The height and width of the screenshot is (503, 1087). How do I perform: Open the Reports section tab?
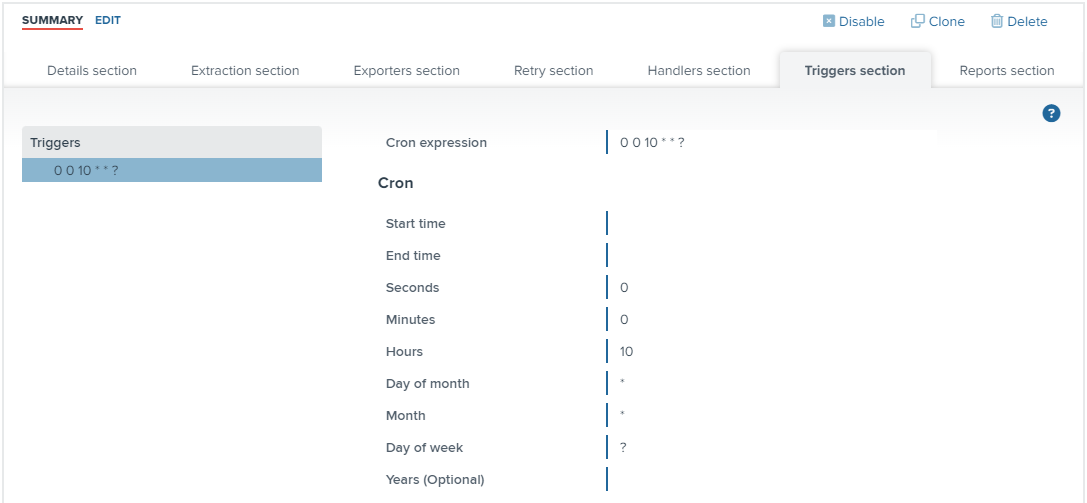tap(1007, 71)
